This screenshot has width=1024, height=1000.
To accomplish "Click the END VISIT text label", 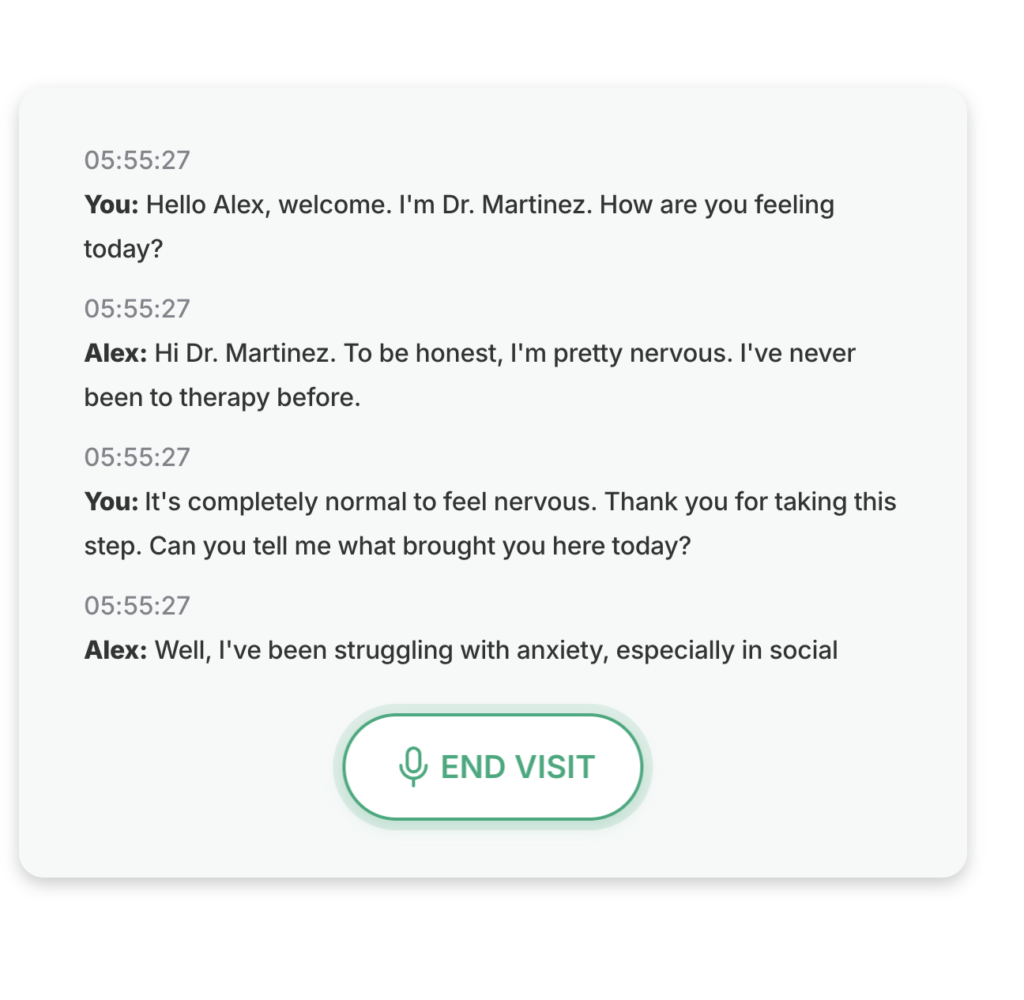I will pos(517,767).
